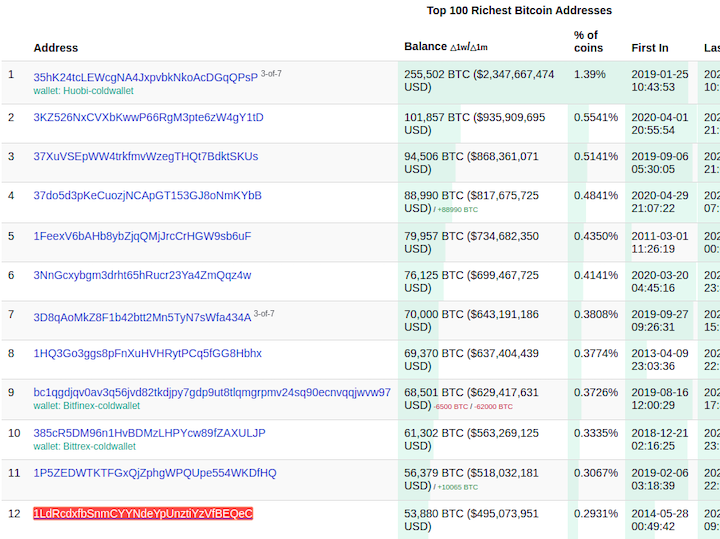Viewport: 720px width, 539px height.
Task: Open address 3KZ526NxCVXbKwwP66RgM3pte6zW4gY1tD
Action: tap(148, 118)
